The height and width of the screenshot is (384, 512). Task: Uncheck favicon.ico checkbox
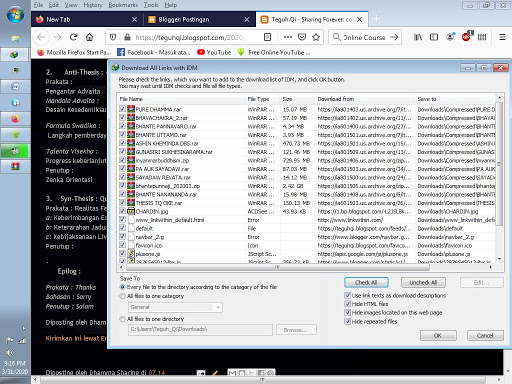[x=122, y=245]
